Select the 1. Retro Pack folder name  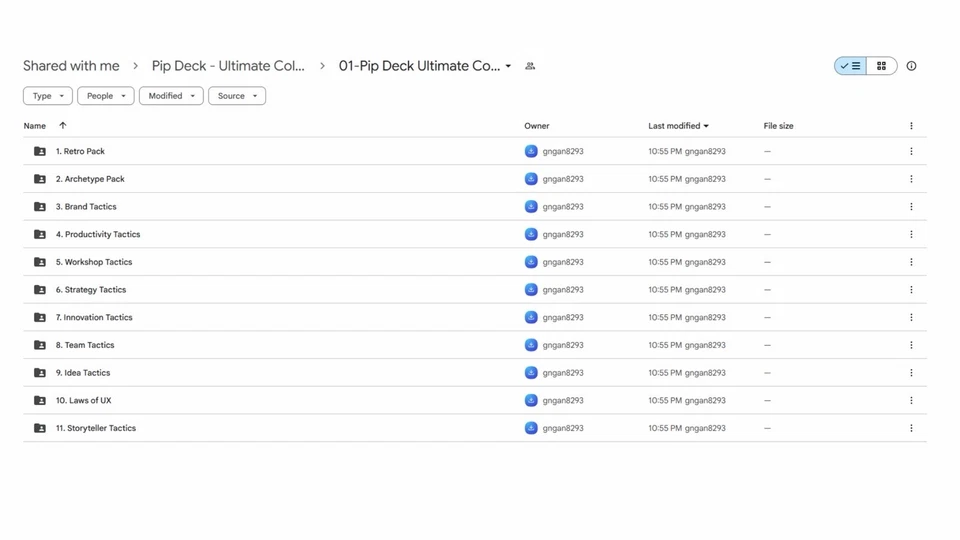[80, 151]
